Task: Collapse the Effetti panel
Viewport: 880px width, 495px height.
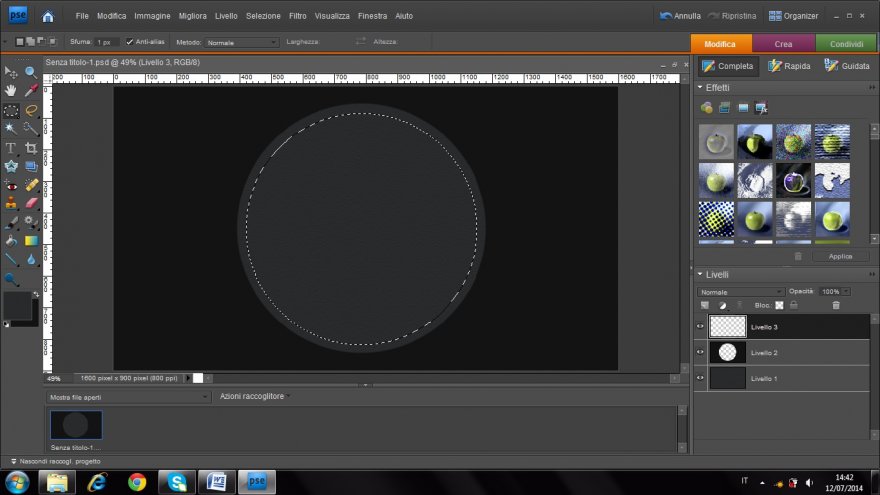Action: pyautogui.click(x=700, y=88)
